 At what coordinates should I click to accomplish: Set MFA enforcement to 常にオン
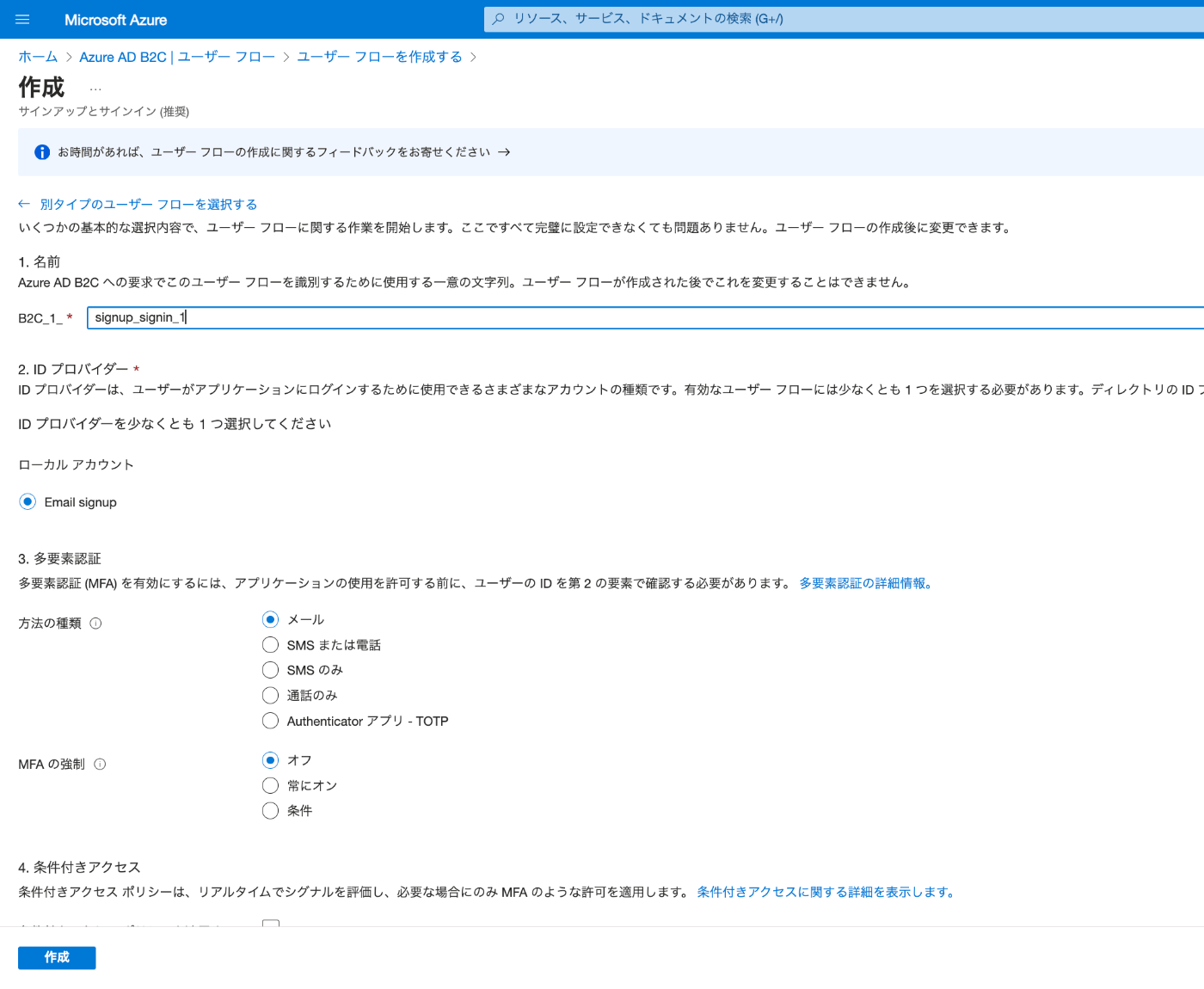(x=270, y=785)
